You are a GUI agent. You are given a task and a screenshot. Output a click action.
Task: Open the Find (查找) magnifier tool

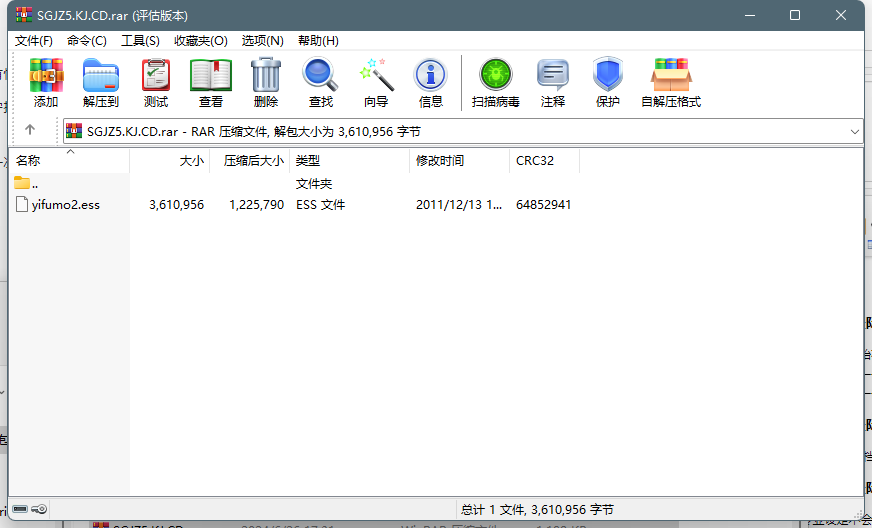coord(321,82)
